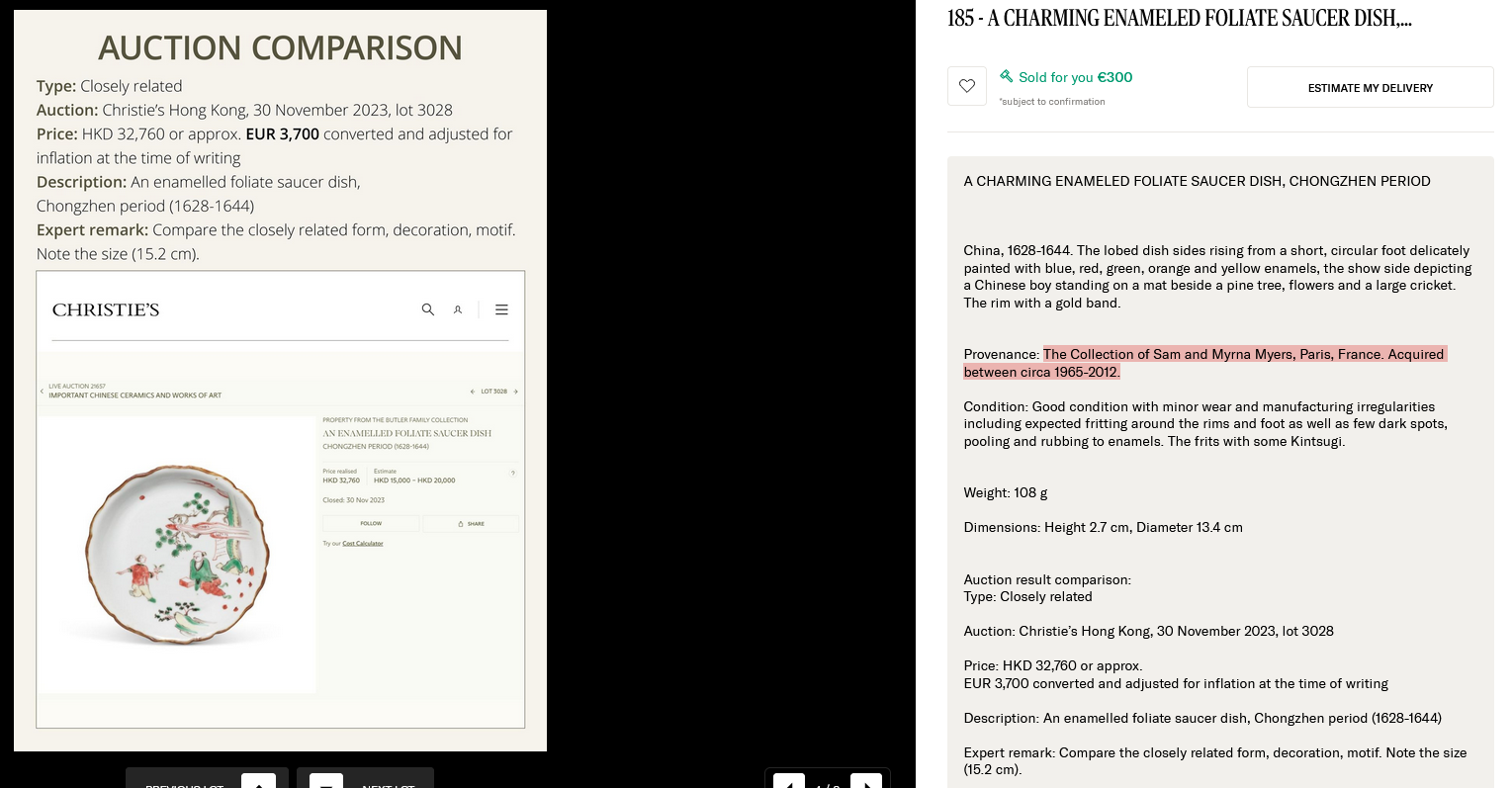Click the lot title '185 - A CHARMING ENAMELED FOLIATE SAUCER DISH'

coord(1180,19)
